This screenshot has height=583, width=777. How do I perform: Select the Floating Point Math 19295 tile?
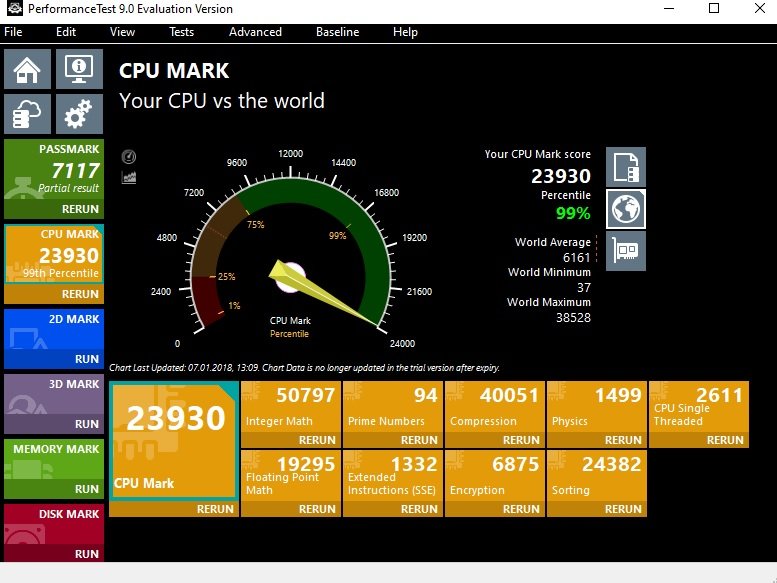point(291,476)
